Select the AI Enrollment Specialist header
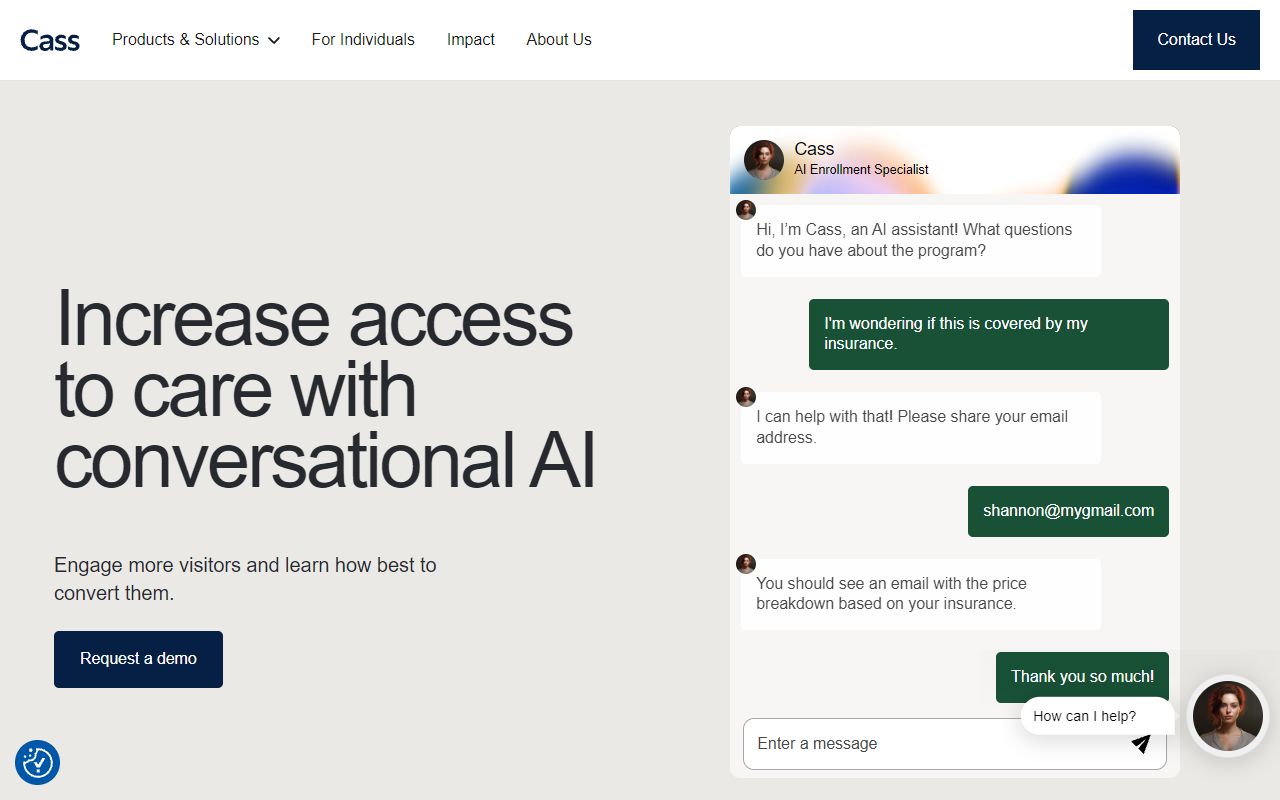 pyautogui.click(x=861, y=169)
